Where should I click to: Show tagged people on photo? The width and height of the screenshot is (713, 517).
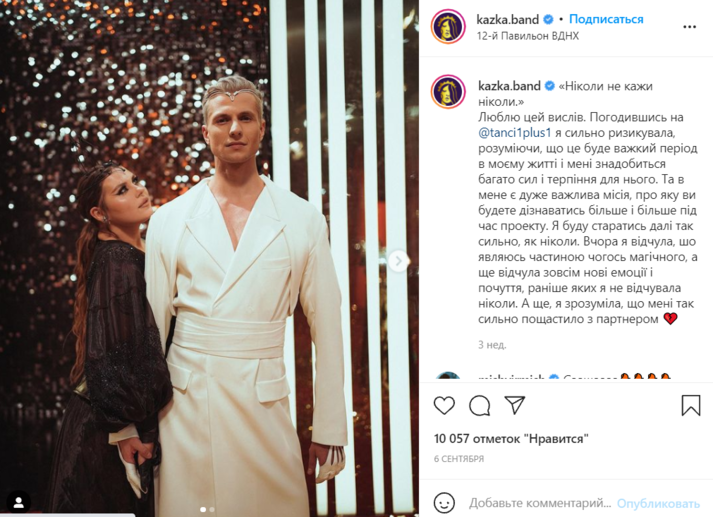[19, 502]
